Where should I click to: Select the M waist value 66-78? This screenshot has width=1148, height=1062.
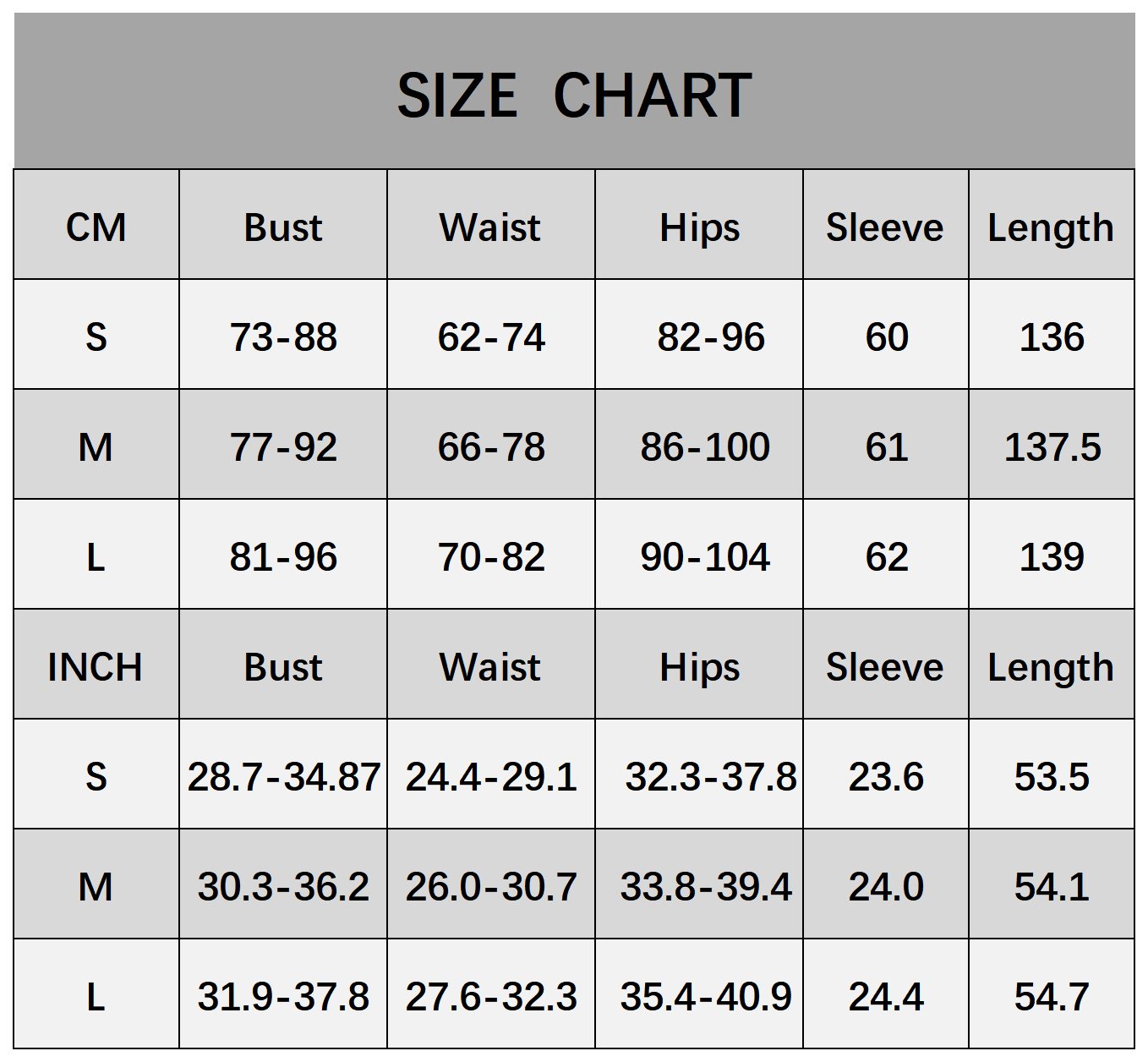[x=491, y=447]
